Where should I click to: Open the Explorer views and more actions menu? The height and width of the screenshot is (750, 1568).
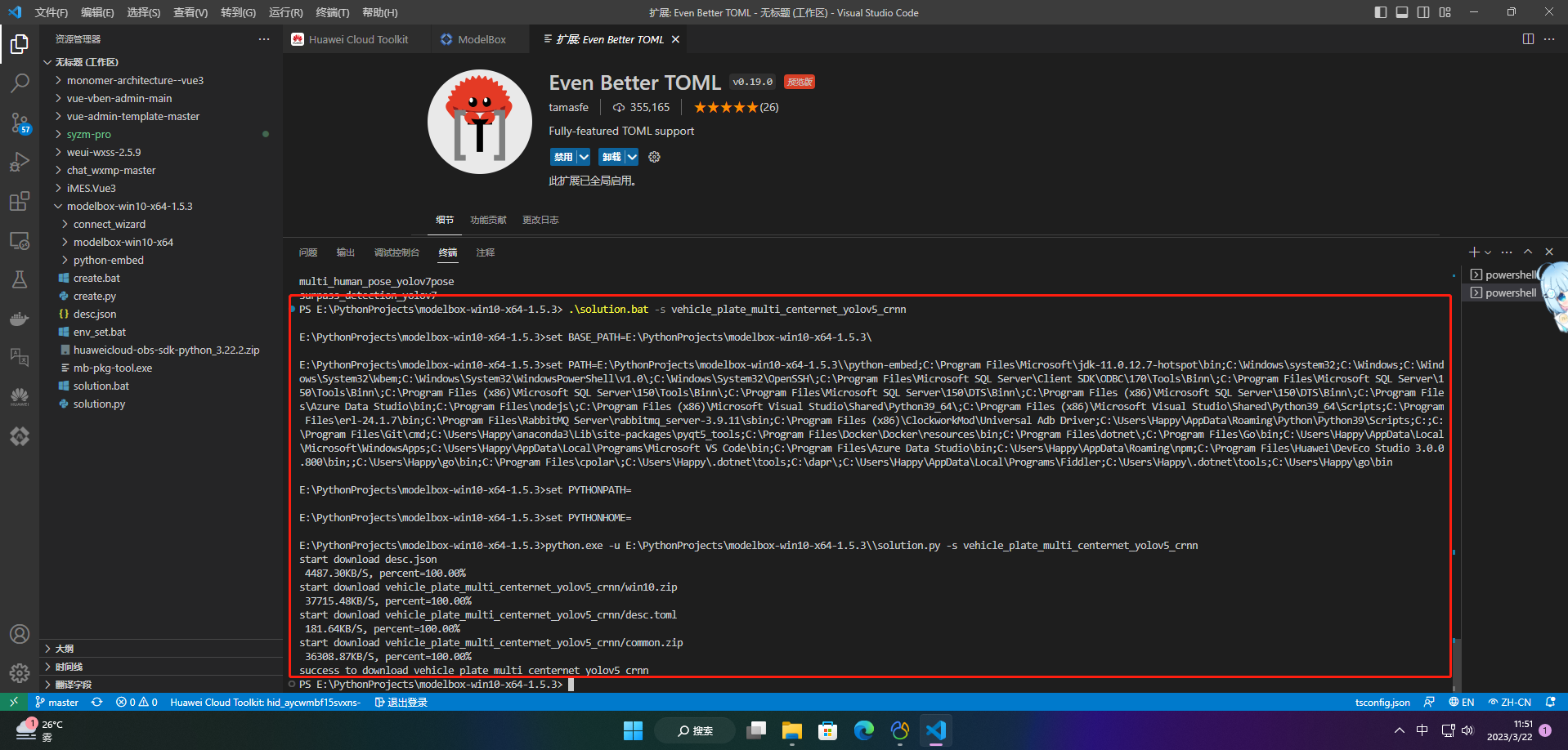263,39
